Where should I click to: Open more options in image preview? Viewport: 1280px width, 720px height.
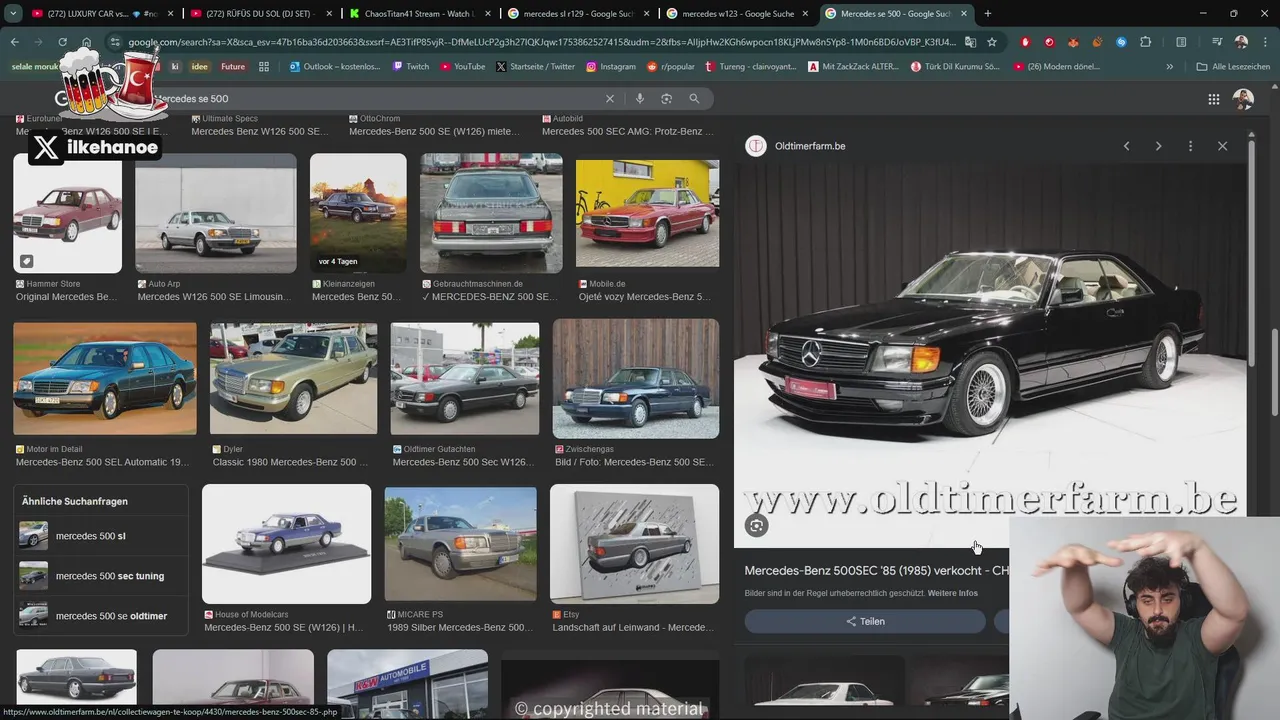1190,146
